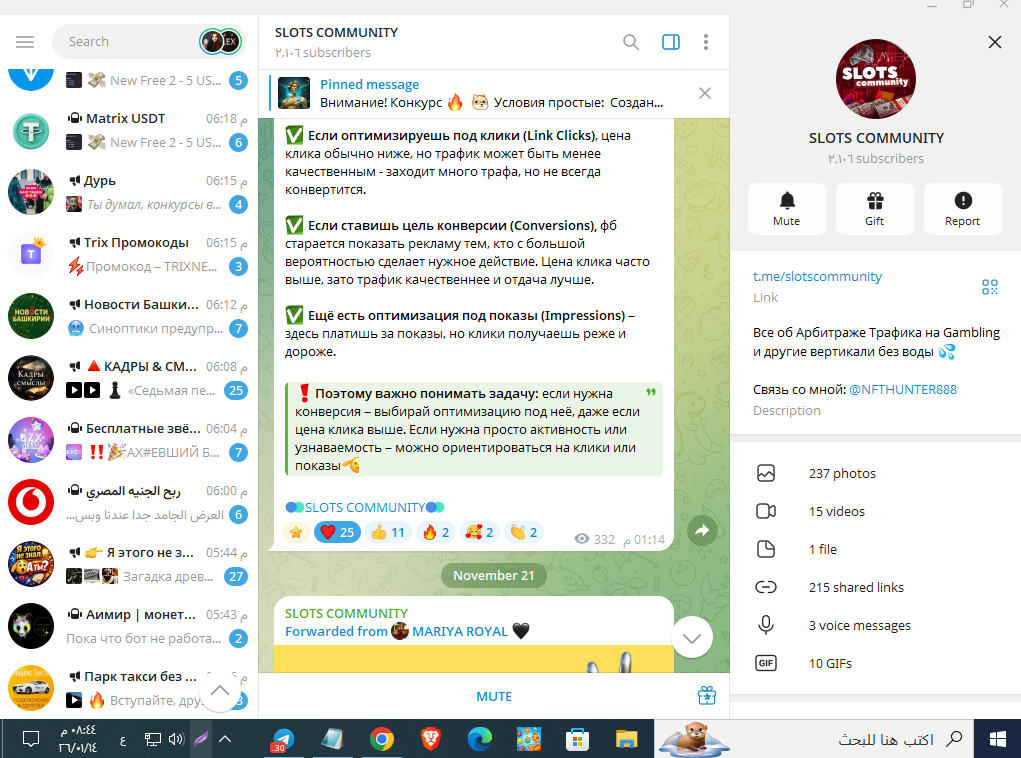Open Microsoft Store from taskbar
Viewport: 1021px width, 758px height.
click(577, 740)
